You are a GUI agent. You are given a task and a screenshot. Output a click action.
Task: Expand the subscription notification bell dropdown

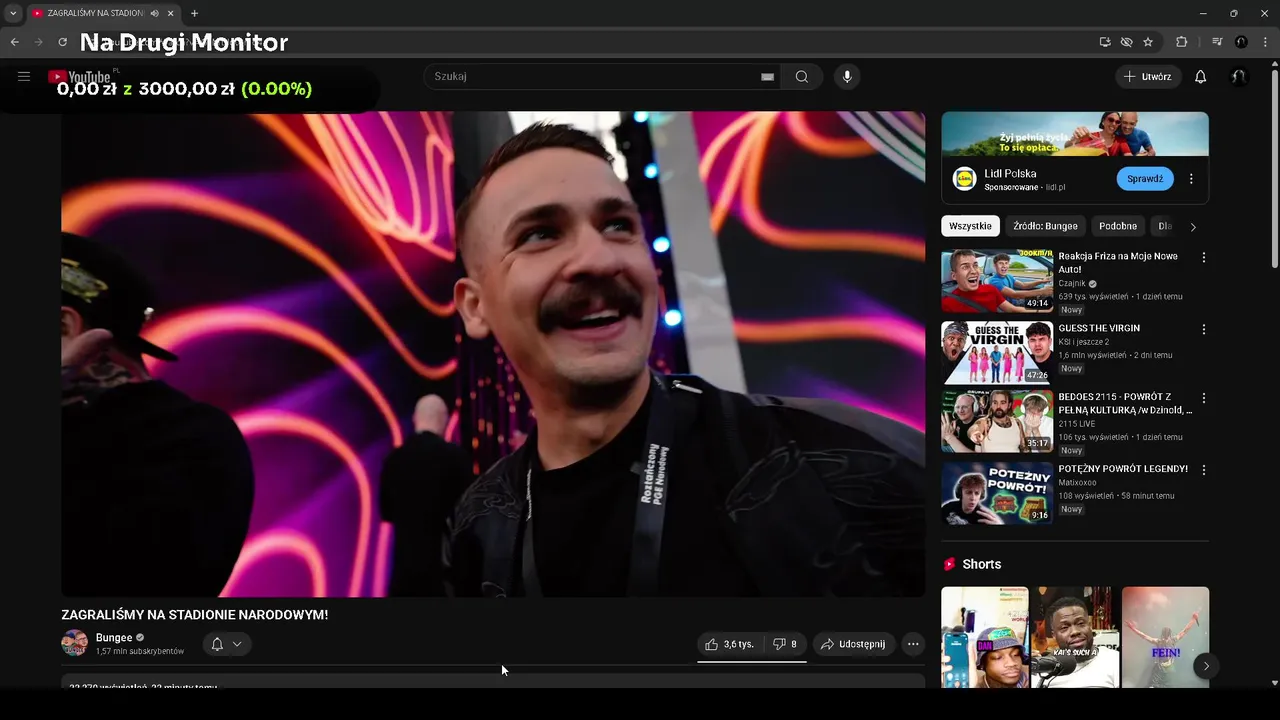pos(227,644)
